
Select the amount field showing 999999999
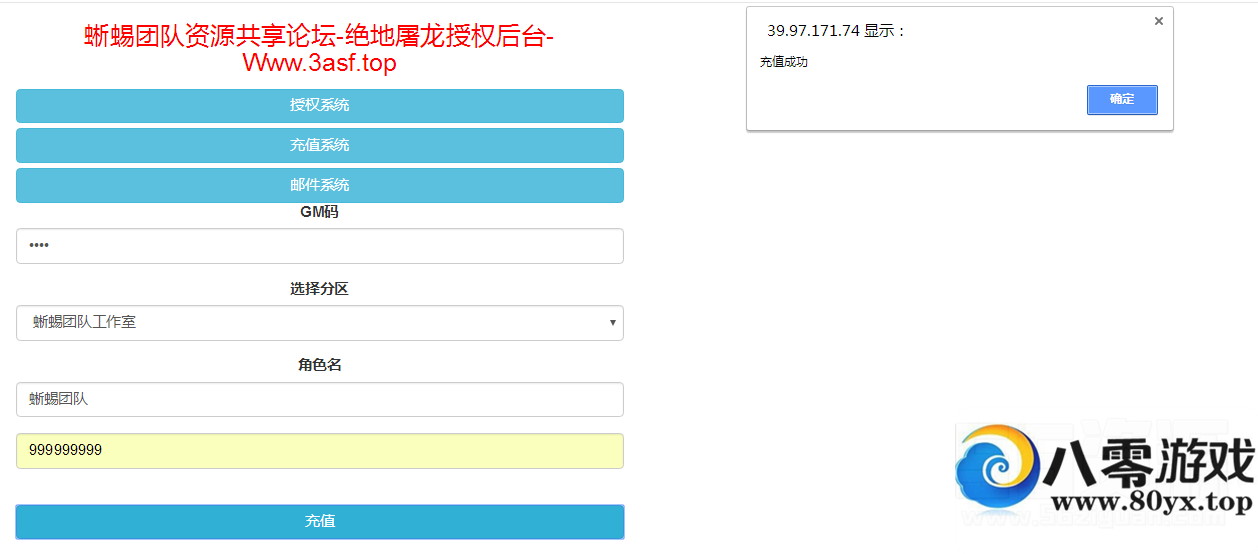320,451
